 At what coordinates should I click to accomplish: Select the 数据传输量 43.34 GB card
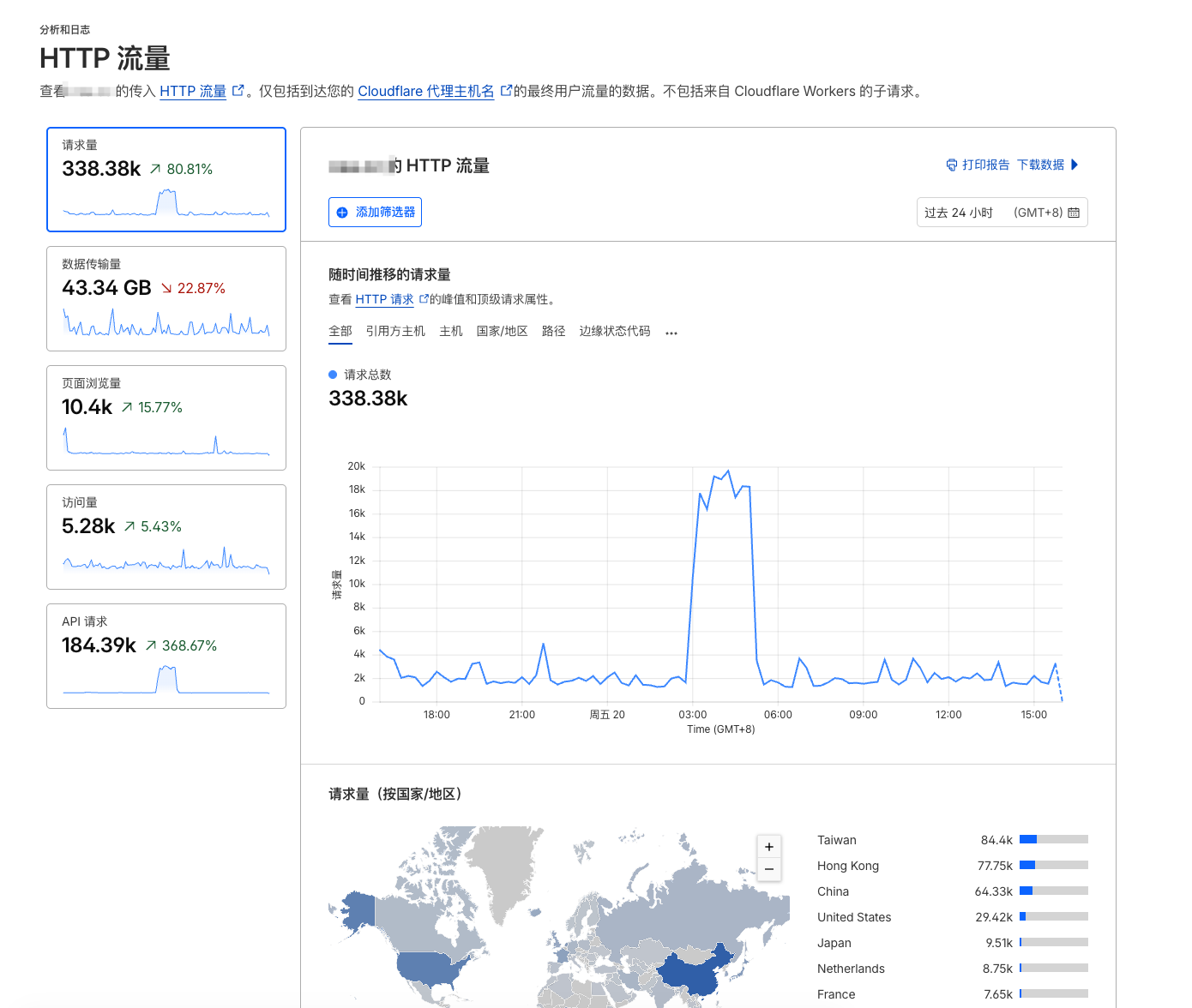166,298
